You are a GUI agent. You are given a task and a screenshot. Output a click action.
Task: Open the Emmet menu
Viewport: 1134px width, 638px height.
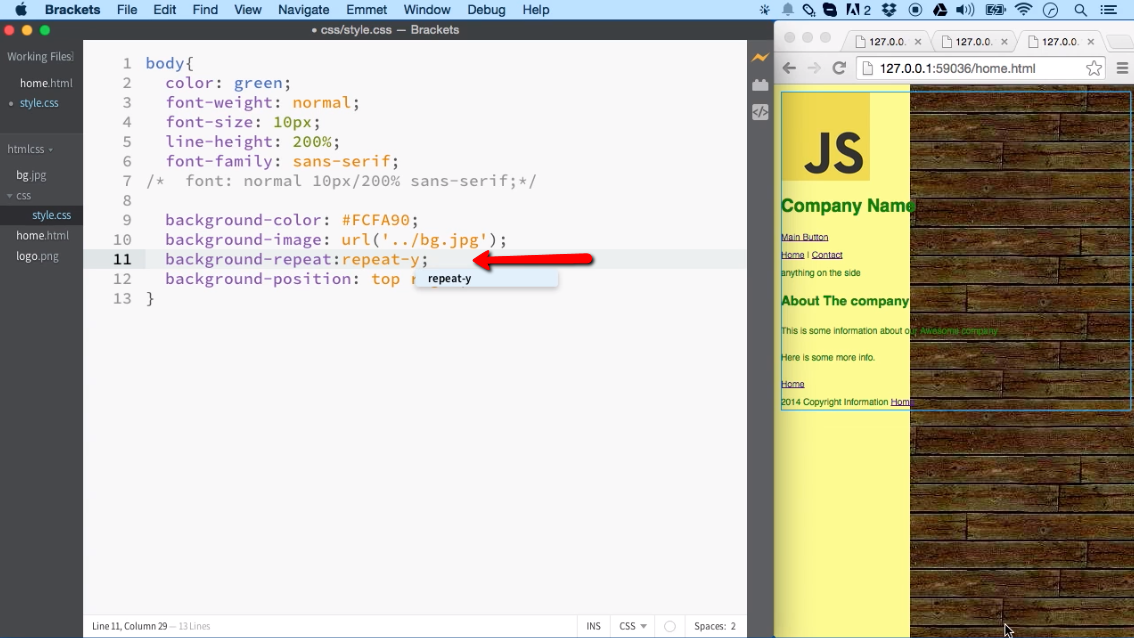point(366,9)
